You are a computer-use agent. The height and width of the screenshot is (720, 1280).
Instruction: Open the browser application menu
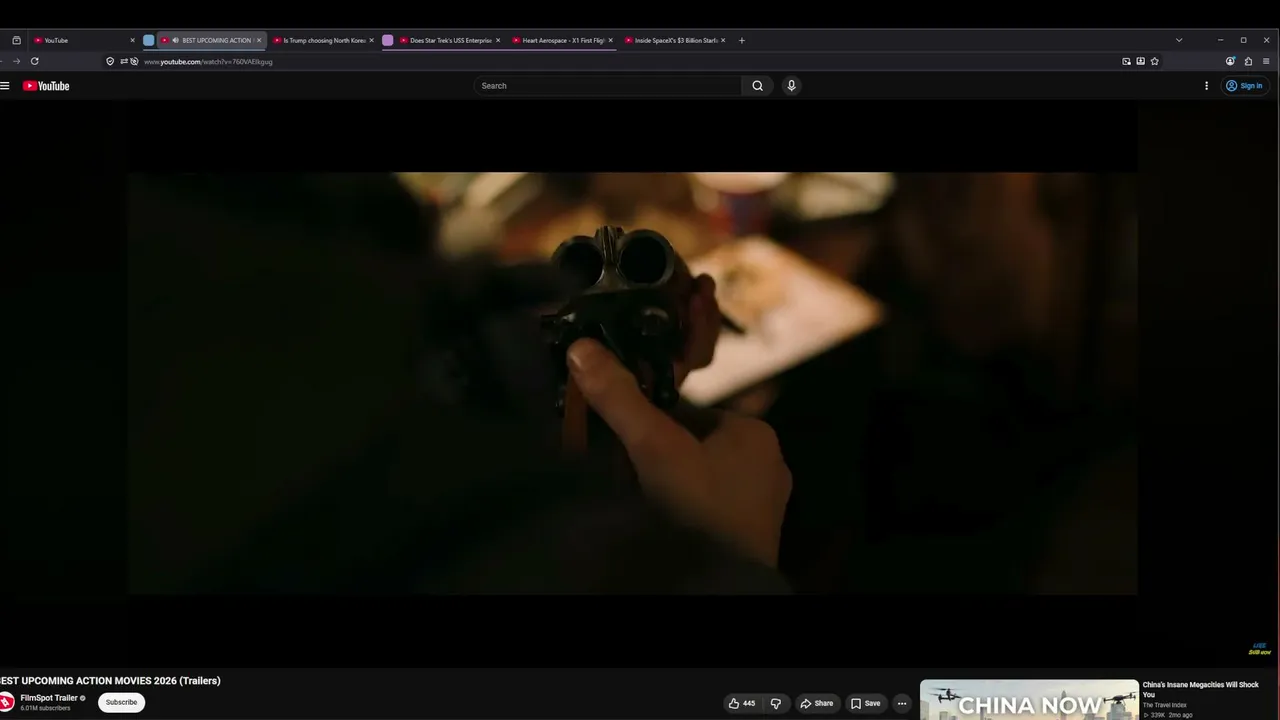tap(1267, 61)
